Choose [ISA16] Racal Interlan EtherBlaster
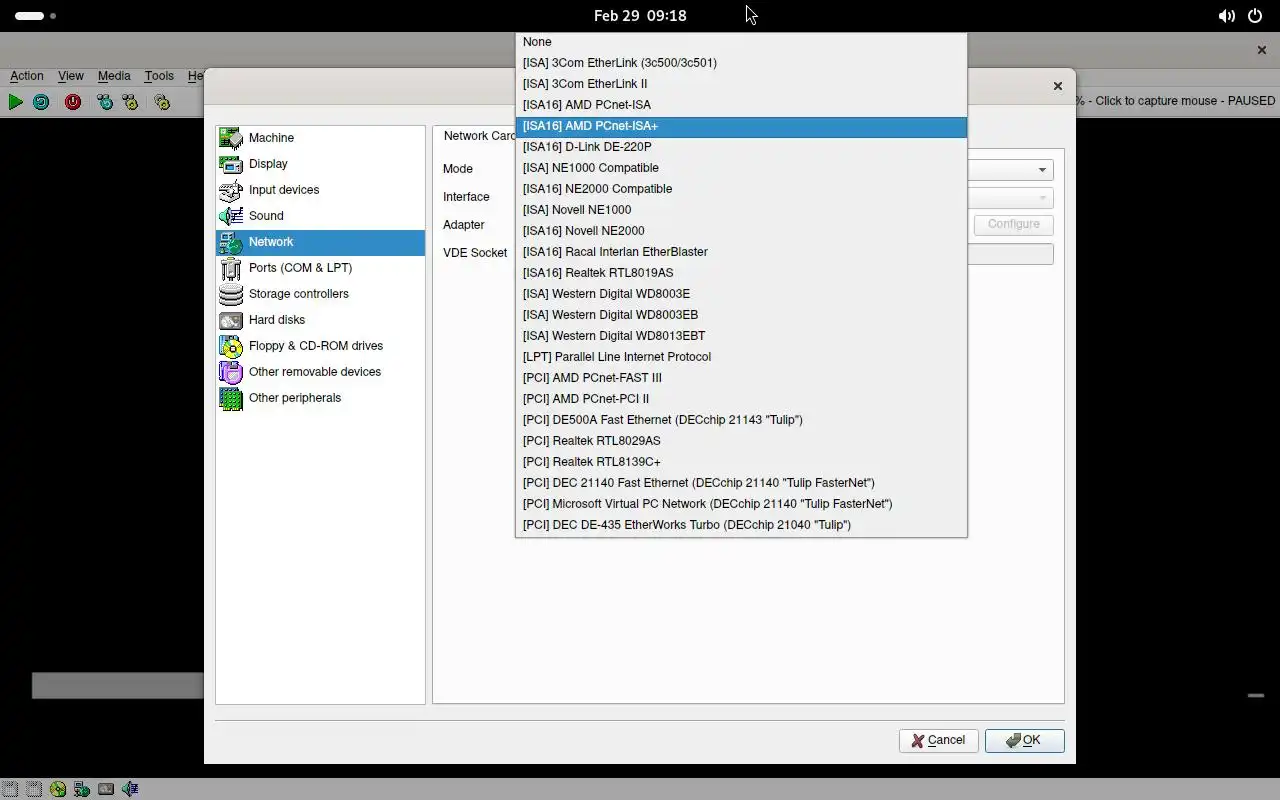The image size is (1280, 800). [x=741, y=252]
